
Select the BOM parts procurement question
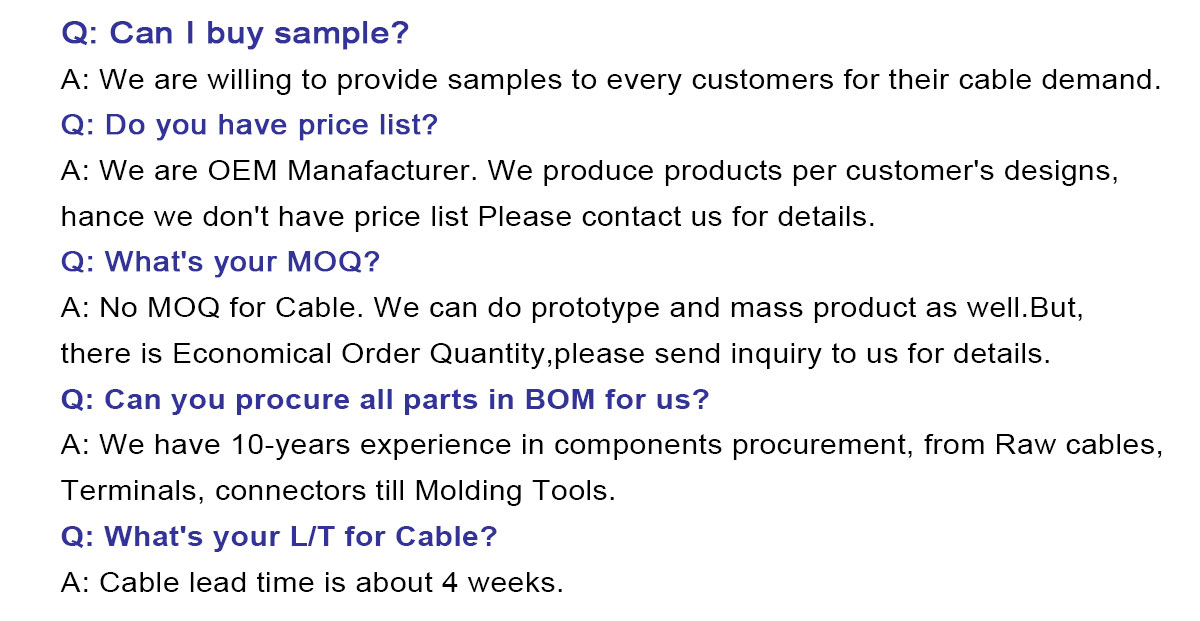385,400
